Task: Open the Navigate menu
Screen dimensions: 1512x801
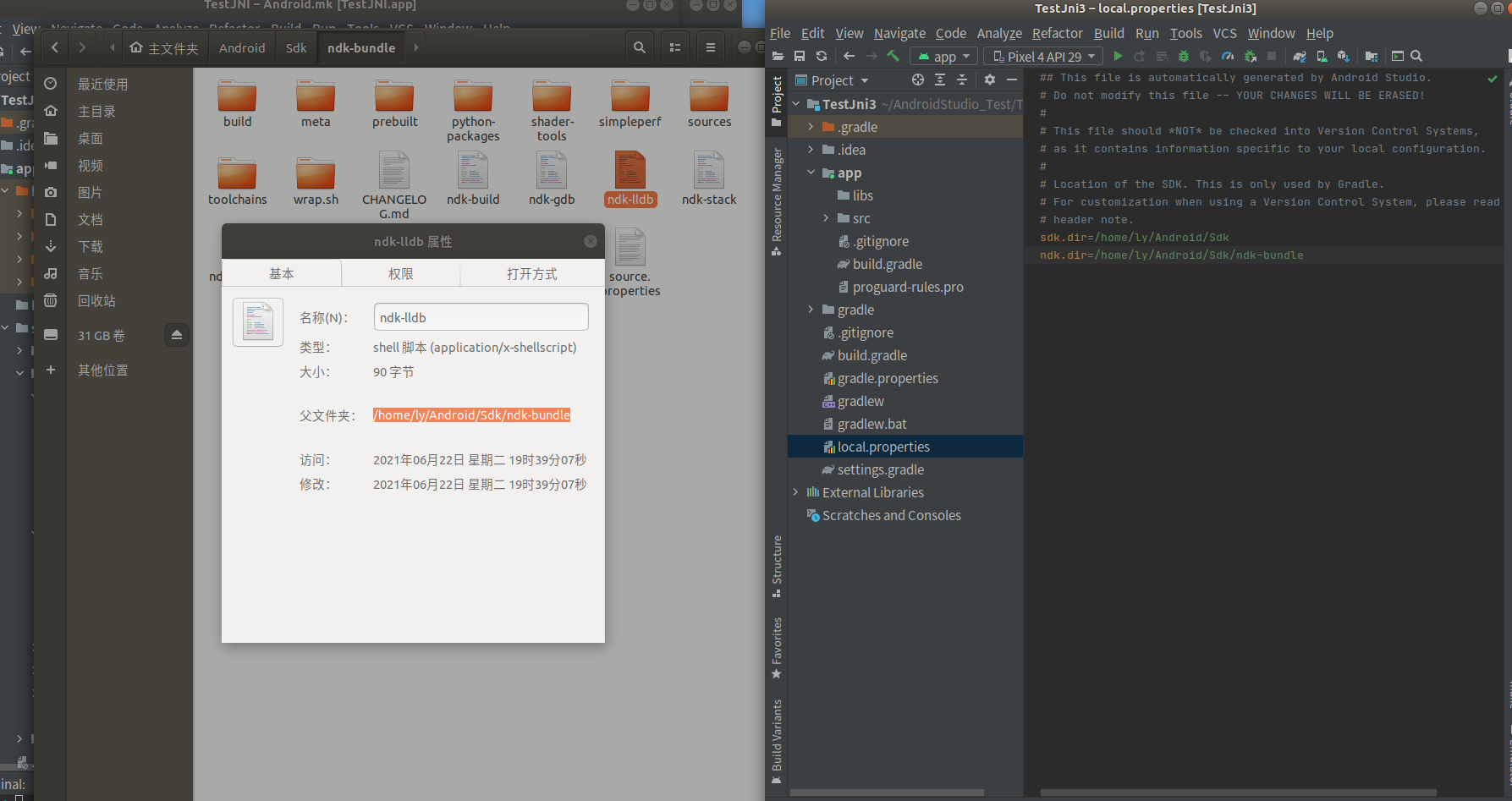Action: pos(899,33)
